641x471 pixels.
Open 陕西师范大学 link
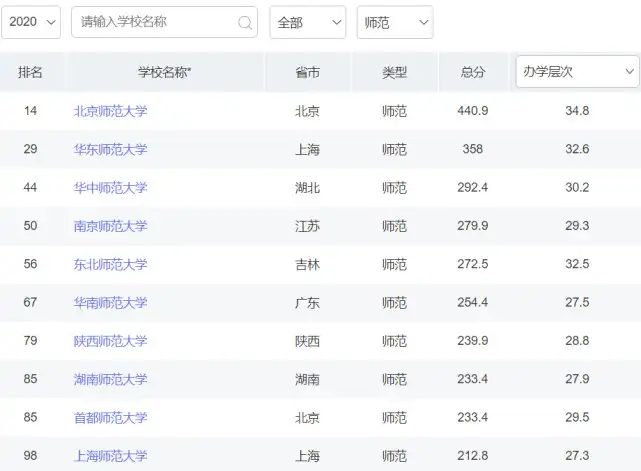tap(110, 341)
